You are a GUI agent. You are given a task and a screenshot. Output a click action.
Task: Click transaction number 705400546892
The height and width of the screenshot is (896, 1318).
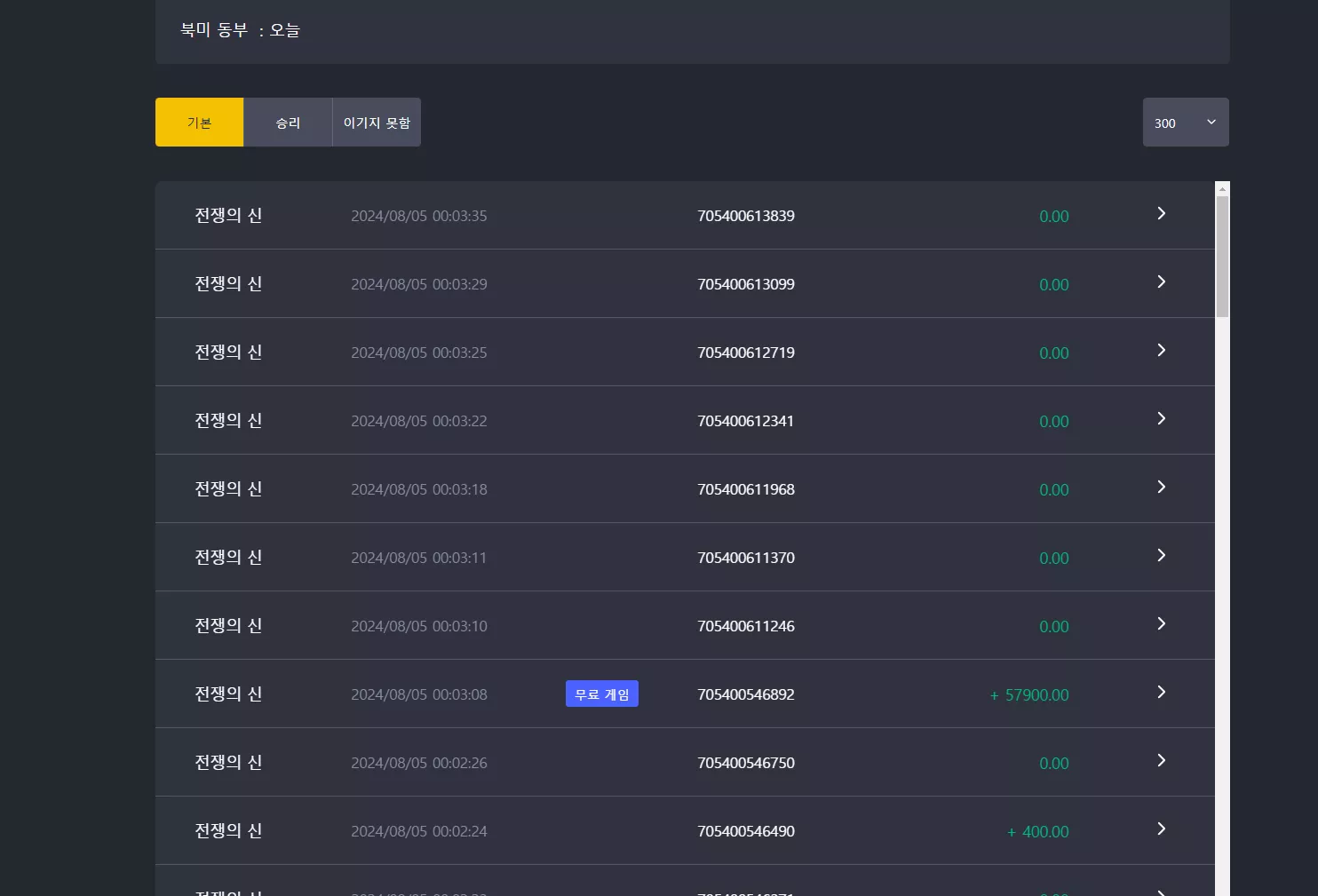746,694
